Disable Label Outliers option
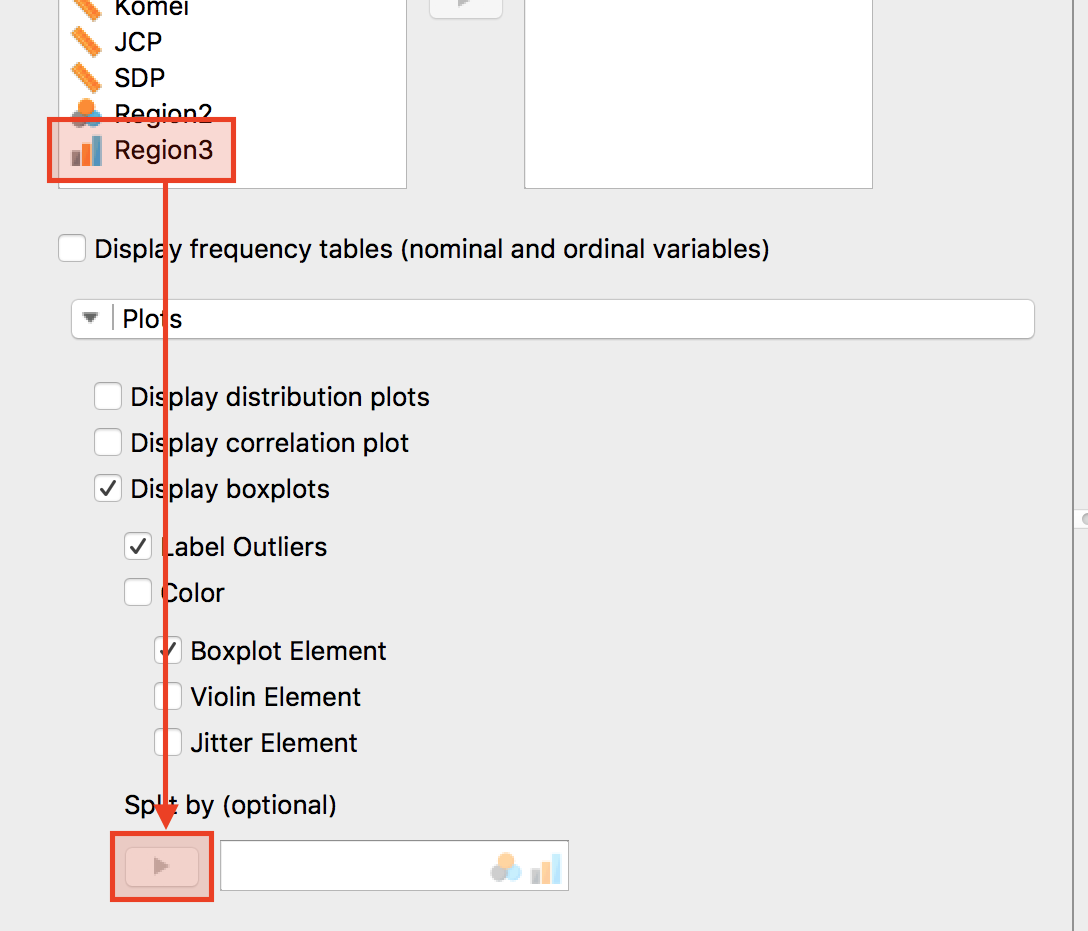The width and height of the screenshot is (1088, 931). pos(138,547)
